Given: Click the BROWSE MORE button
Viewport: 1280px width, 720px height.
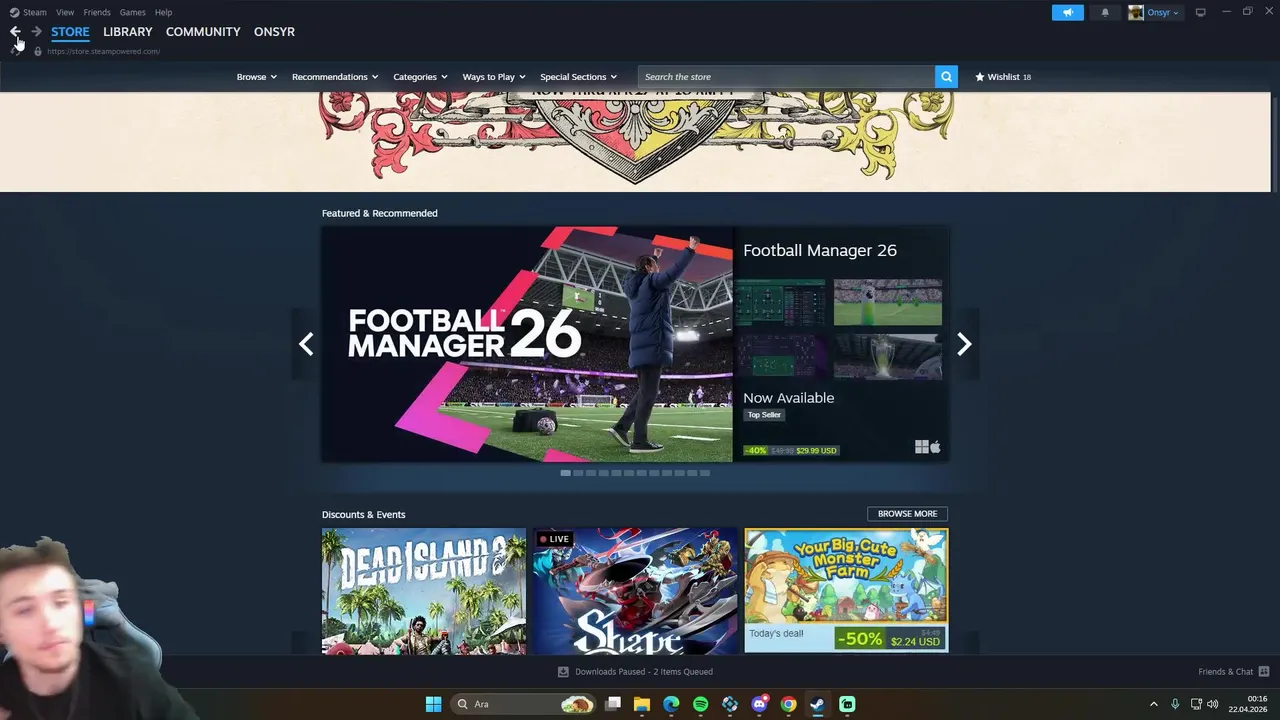Looking at the screenshot, I should (x=907, y=514).
